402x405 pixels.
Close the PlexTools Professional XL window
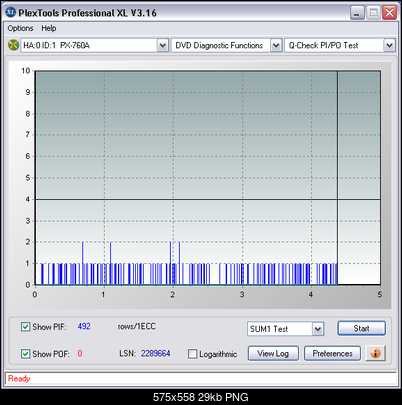pos(389,13)
